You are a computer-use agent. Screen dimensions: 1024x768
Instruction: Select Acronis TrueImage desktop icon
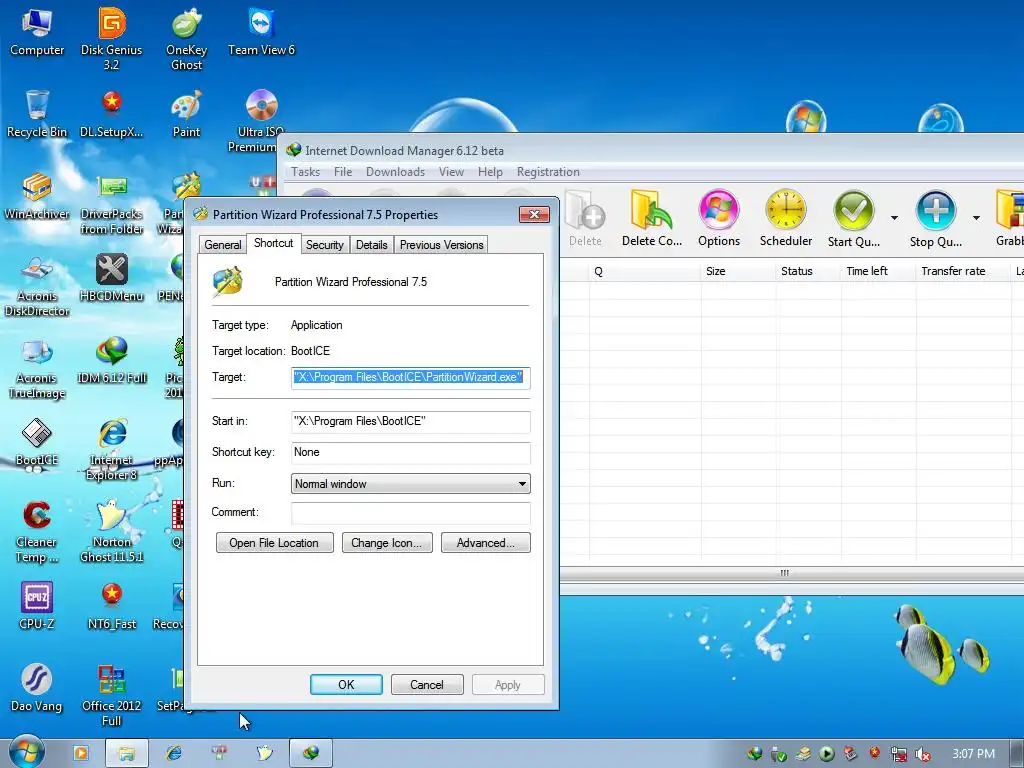[x=37, y=368]
